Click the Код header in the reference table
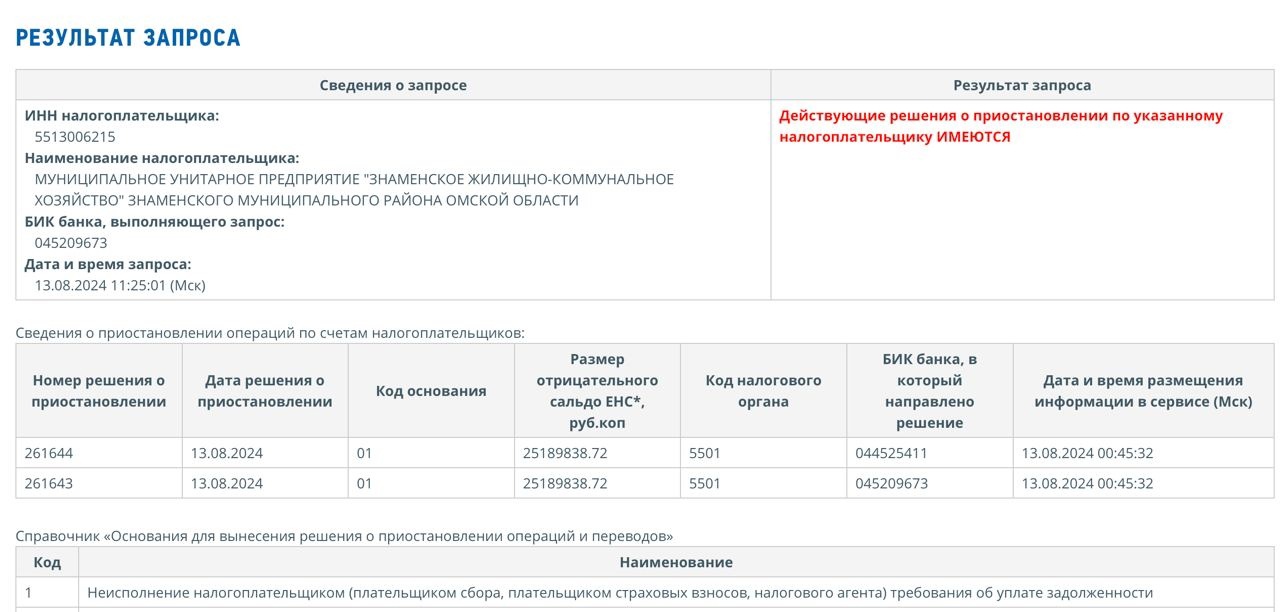 coord(47,562)
